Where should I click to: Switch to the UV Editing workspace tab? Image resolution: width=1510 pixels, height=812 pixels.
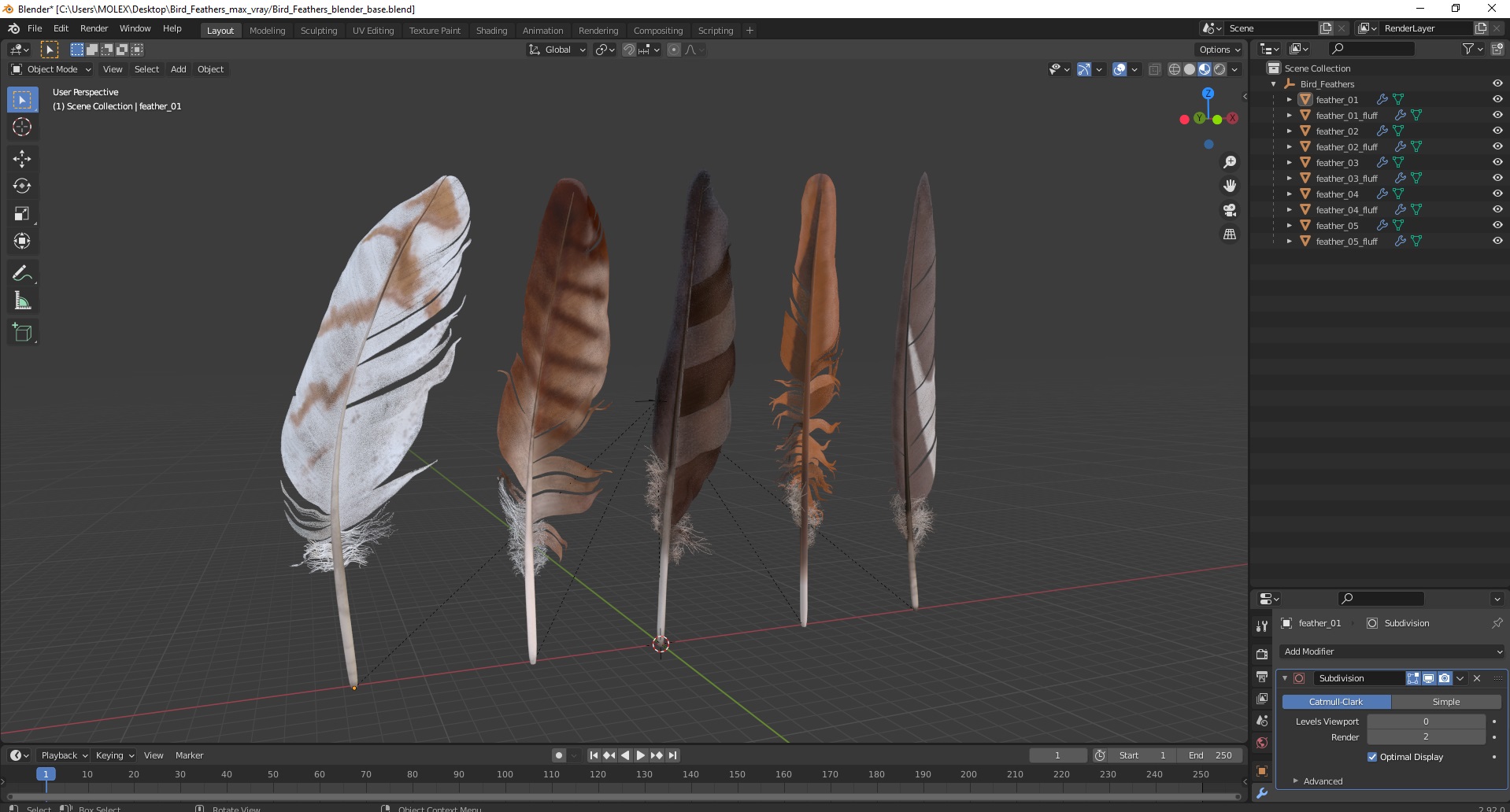[x=373, y=31]
